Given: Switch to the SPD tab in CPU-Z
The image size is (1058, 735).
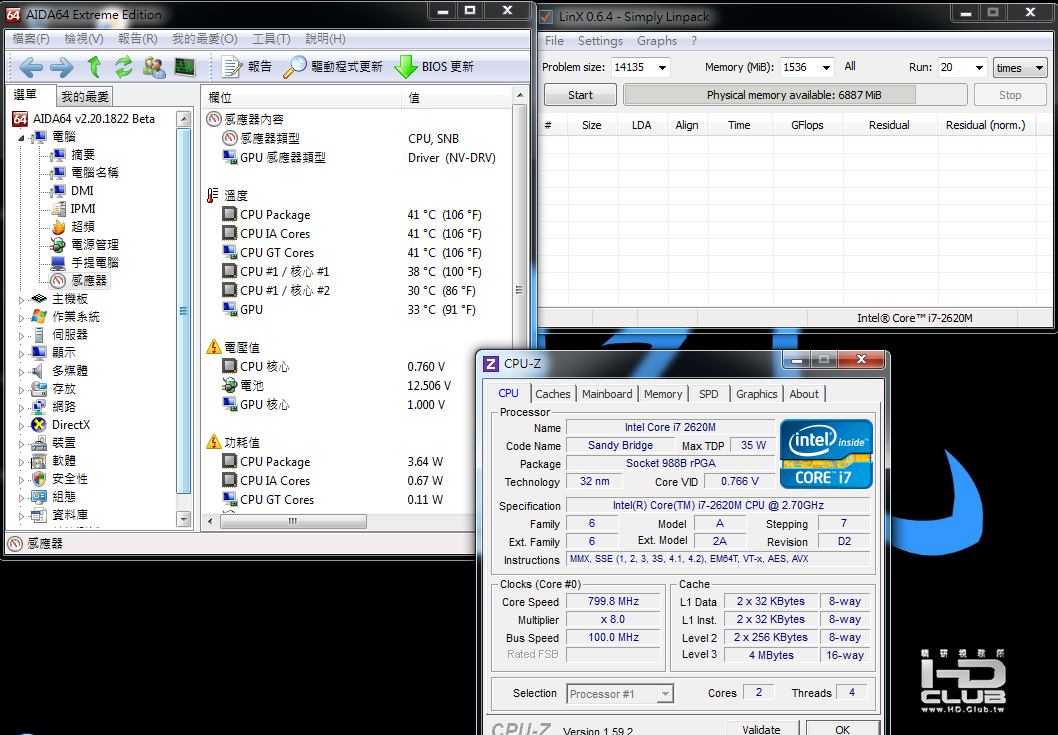Looking at the screenshot, I should tap(708, 393).
